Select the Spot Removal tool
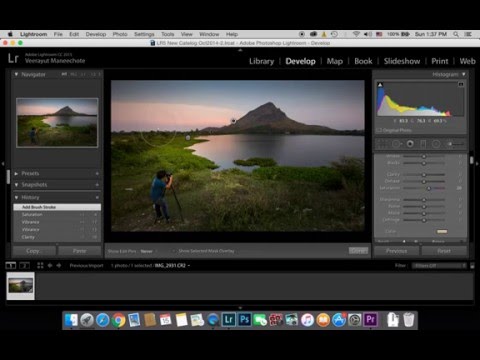Screen dimensions: 480x360 [396, 144]
